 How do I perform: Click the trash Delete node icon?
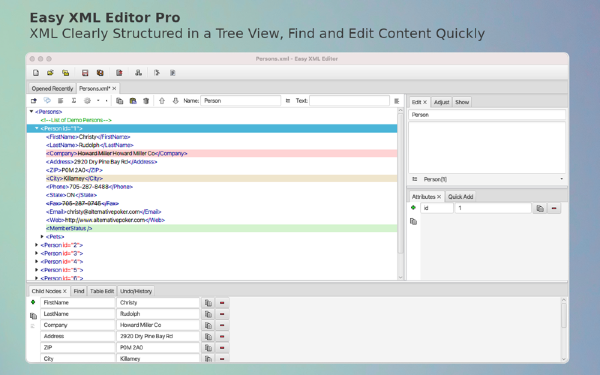[x=146, y=101]
